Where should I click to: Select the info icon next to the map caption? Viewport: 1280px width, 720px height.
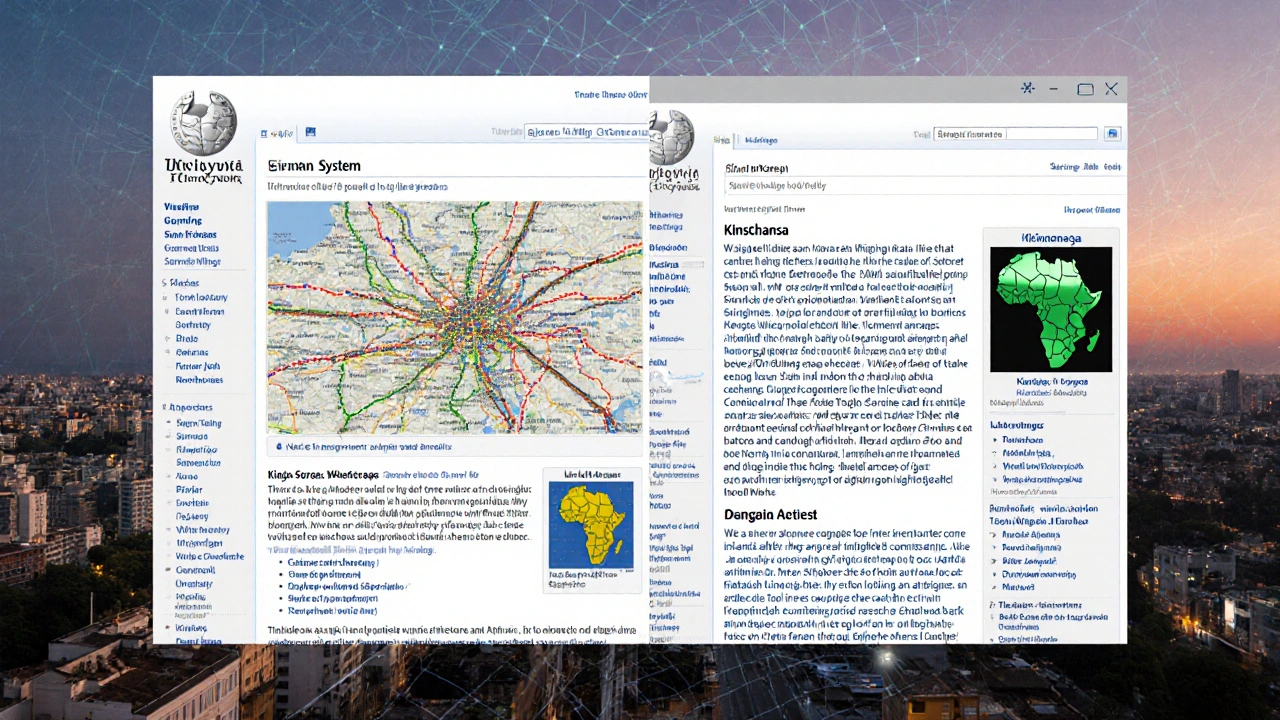(277, 447)
